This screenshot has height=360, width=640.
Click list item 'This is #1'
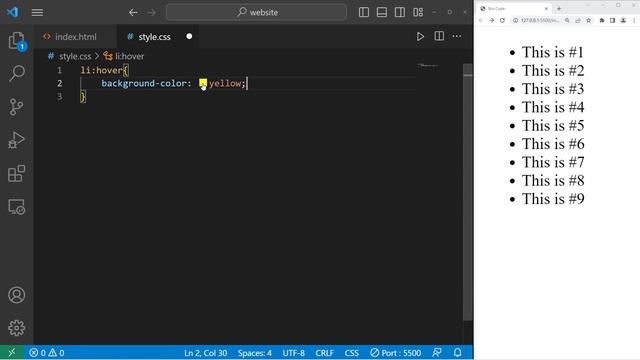[x=553, y=52]
